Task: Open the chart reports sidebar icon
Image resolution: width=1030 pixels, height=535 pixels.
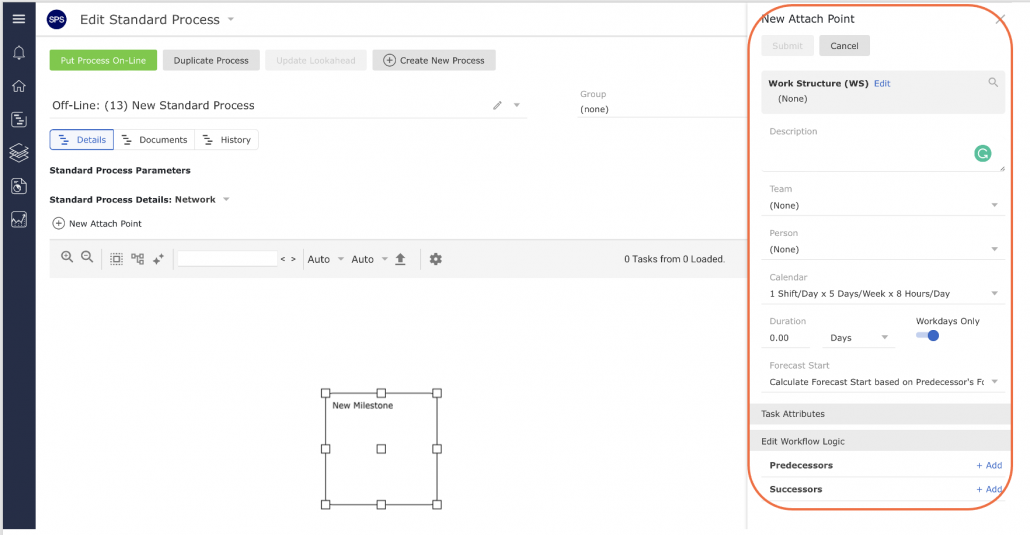Action: pyautogui.click(x=19, y=220)
